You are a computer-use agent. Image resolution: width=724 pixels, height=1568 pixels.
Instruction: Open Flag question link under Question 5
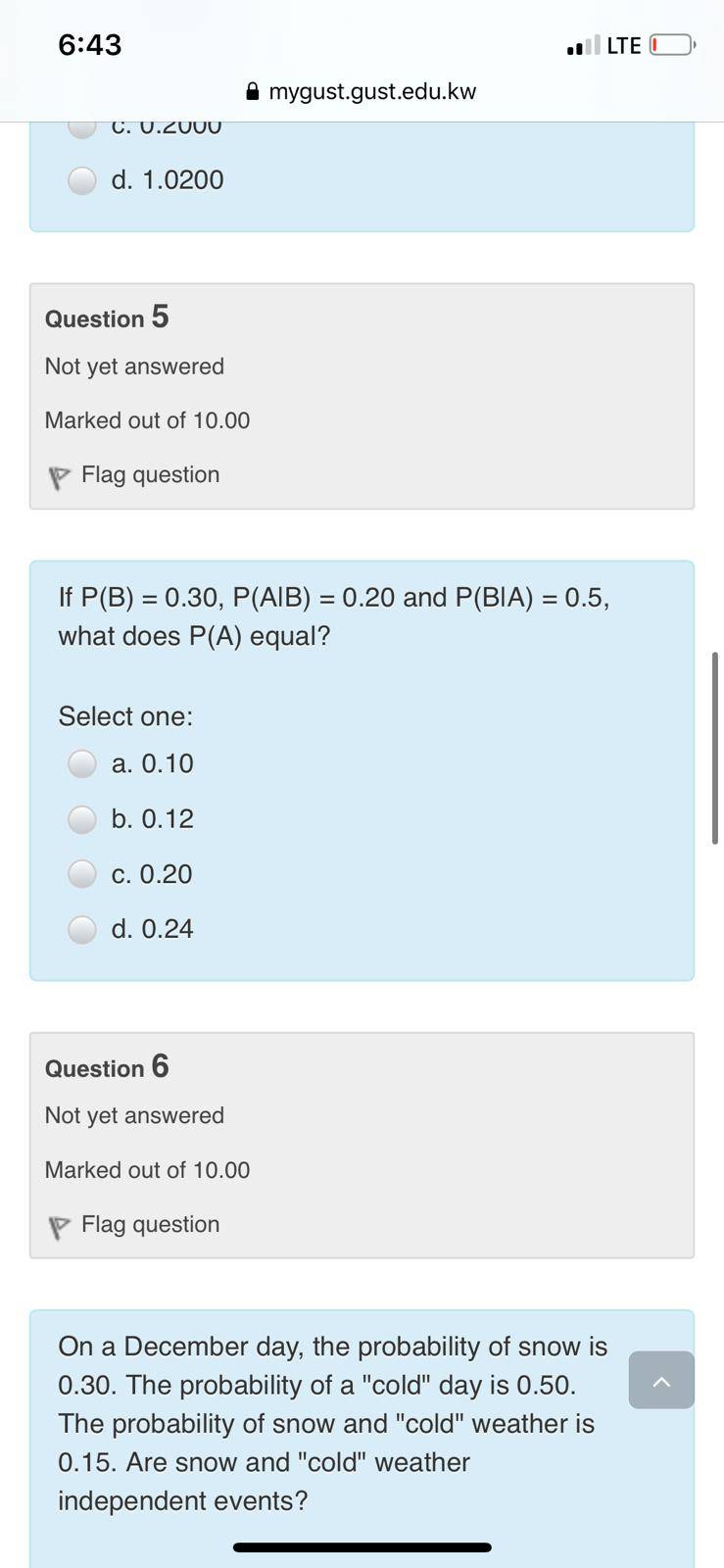point(150,474)
